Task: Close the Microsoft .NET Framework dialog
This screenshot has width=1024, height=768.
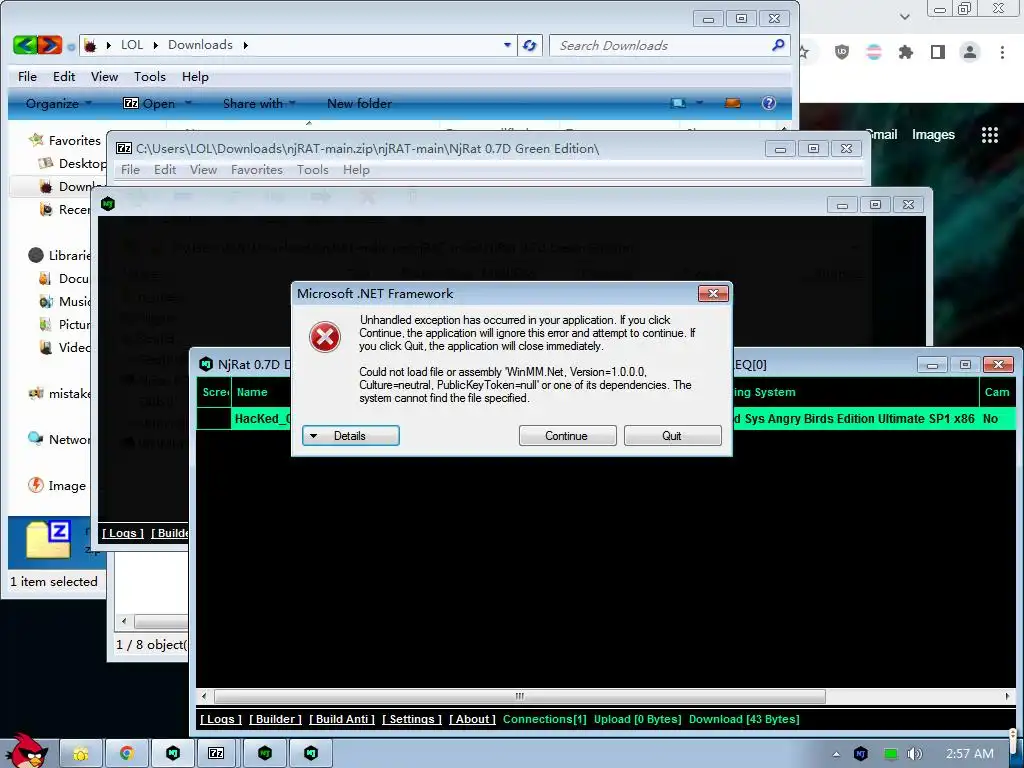Action: [713, 294]
